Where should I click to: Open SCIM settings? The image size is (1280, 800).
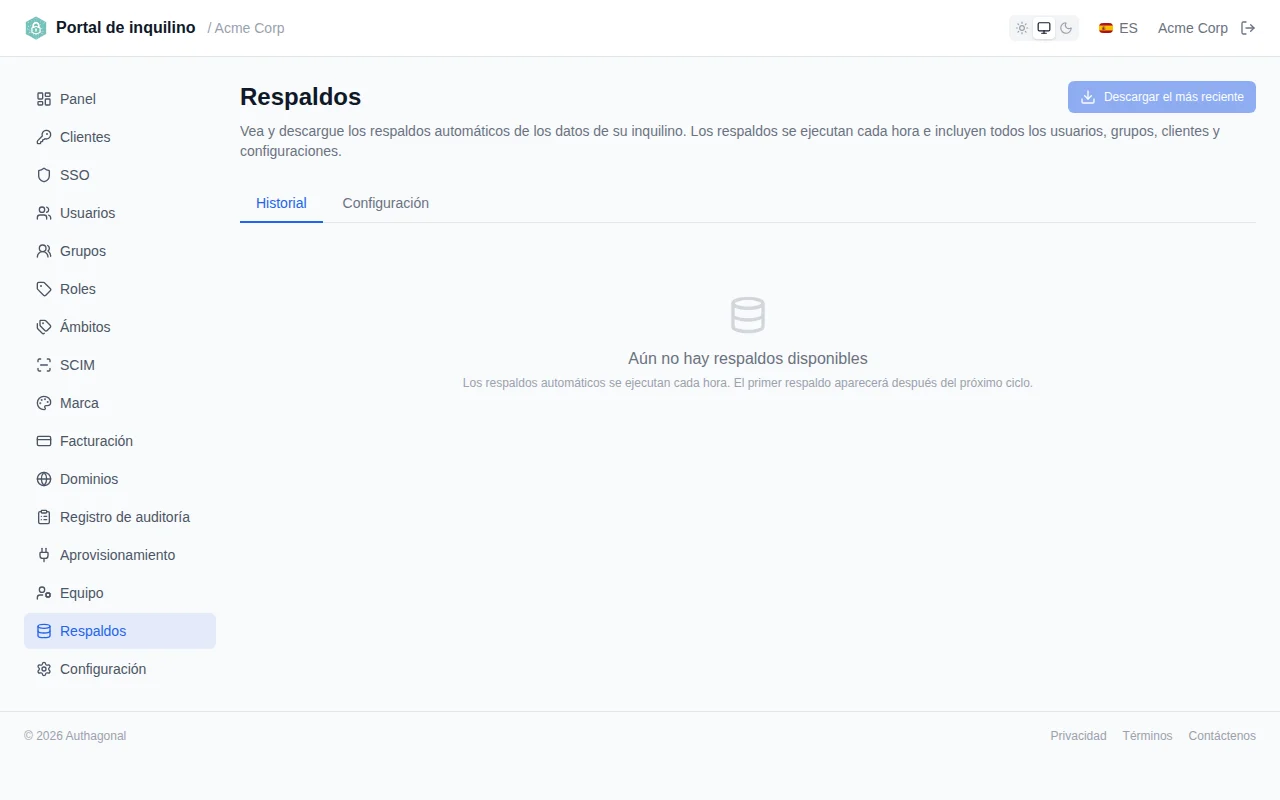tap(120, 365)
